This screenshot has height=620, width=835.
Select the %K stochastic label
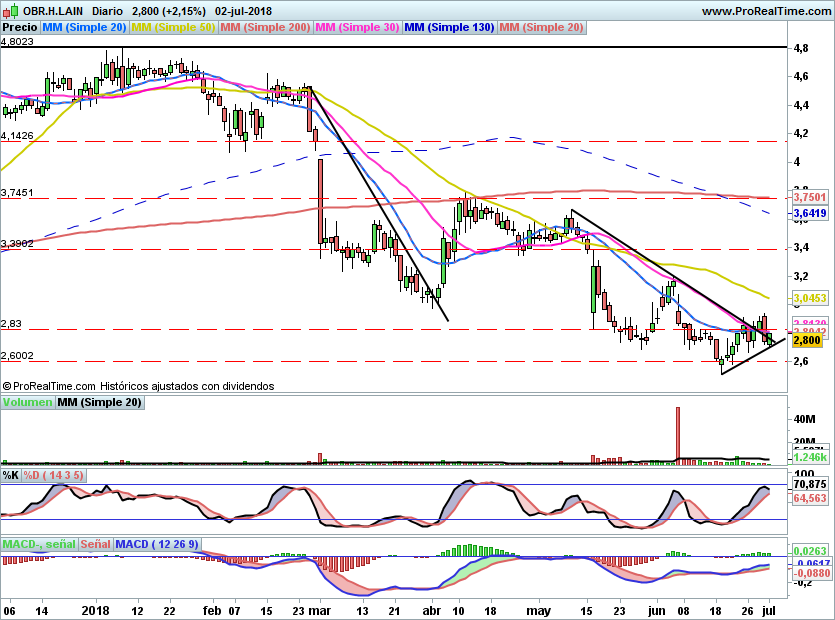11,475
